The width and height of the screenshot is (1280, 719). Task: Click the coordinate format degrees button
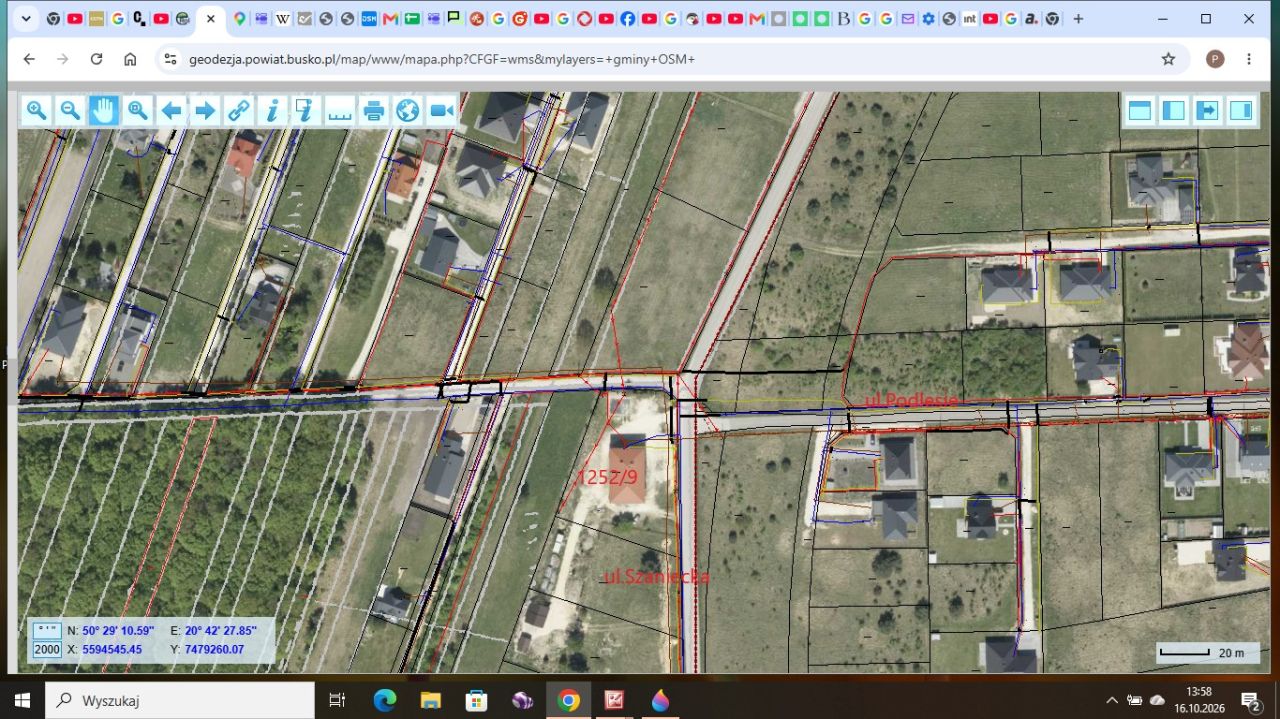(x=47, y=631)
